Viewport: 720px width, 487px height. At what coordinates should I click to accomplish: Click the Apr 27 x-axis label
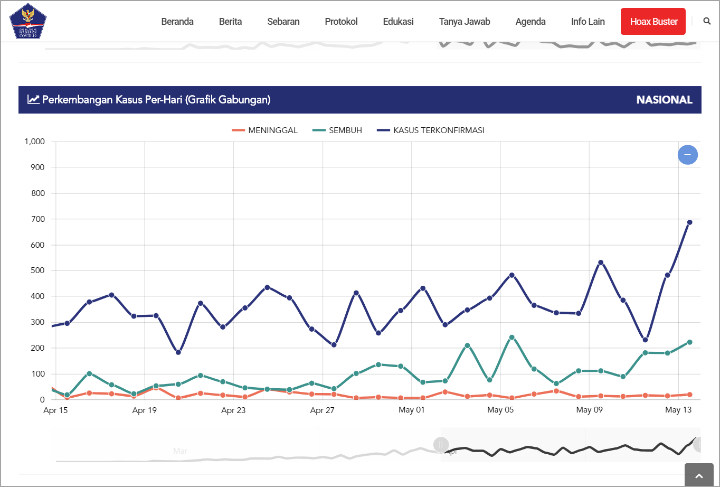322,410
